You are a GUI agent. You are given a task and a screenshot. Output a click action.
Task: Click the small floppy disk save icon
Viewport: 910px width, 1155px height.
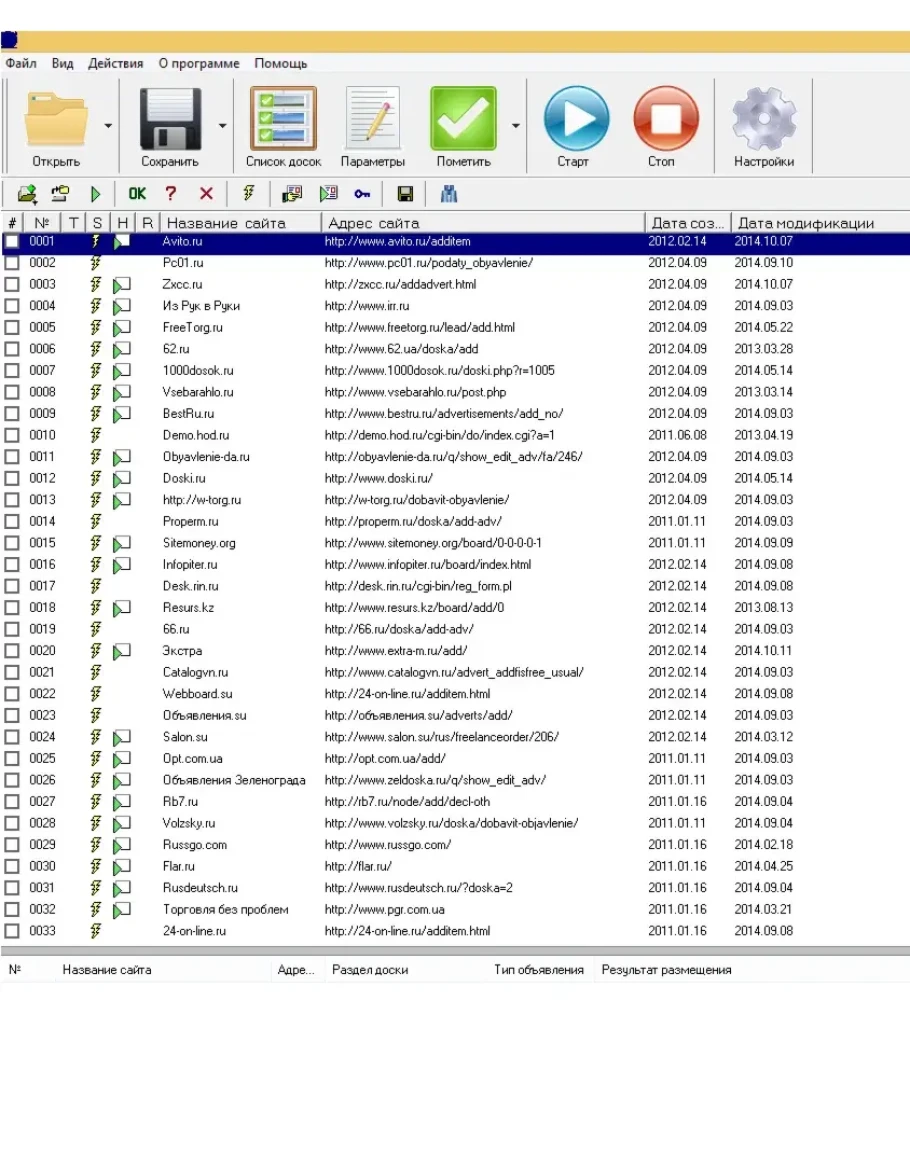(x=405, y=194)
